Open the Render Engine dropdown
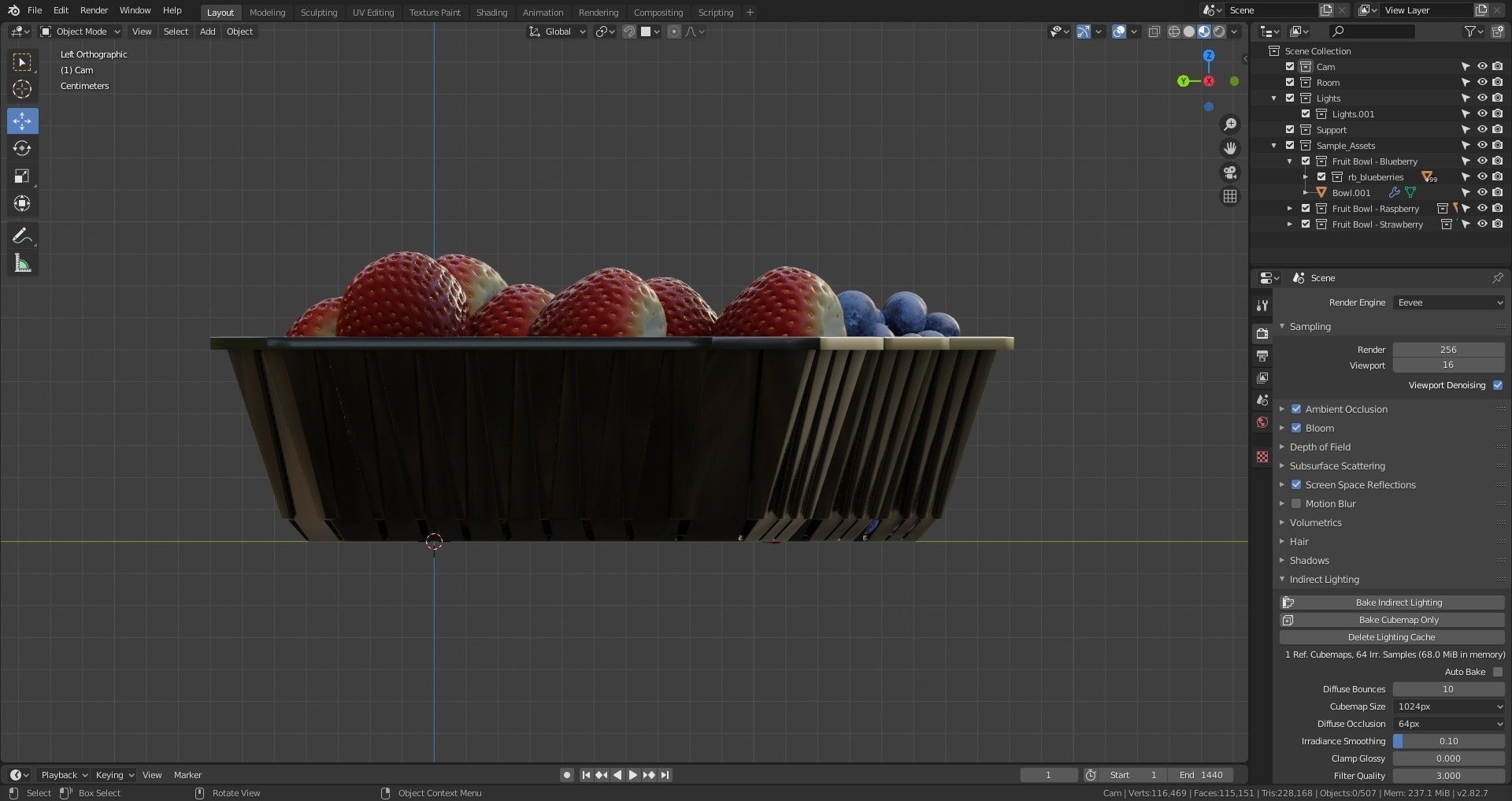1512x801 pixels. pyautogui.click(x=1448, y=302)
